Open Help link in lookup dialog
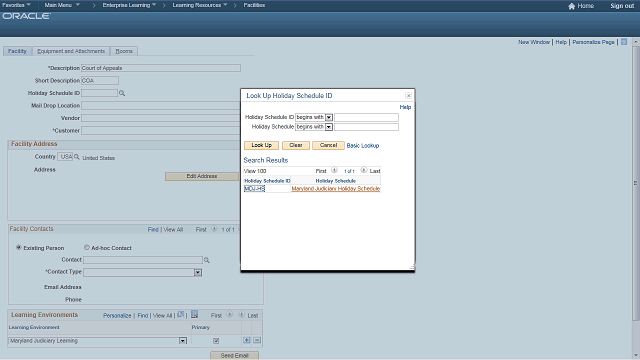 [x=405, y=107]
